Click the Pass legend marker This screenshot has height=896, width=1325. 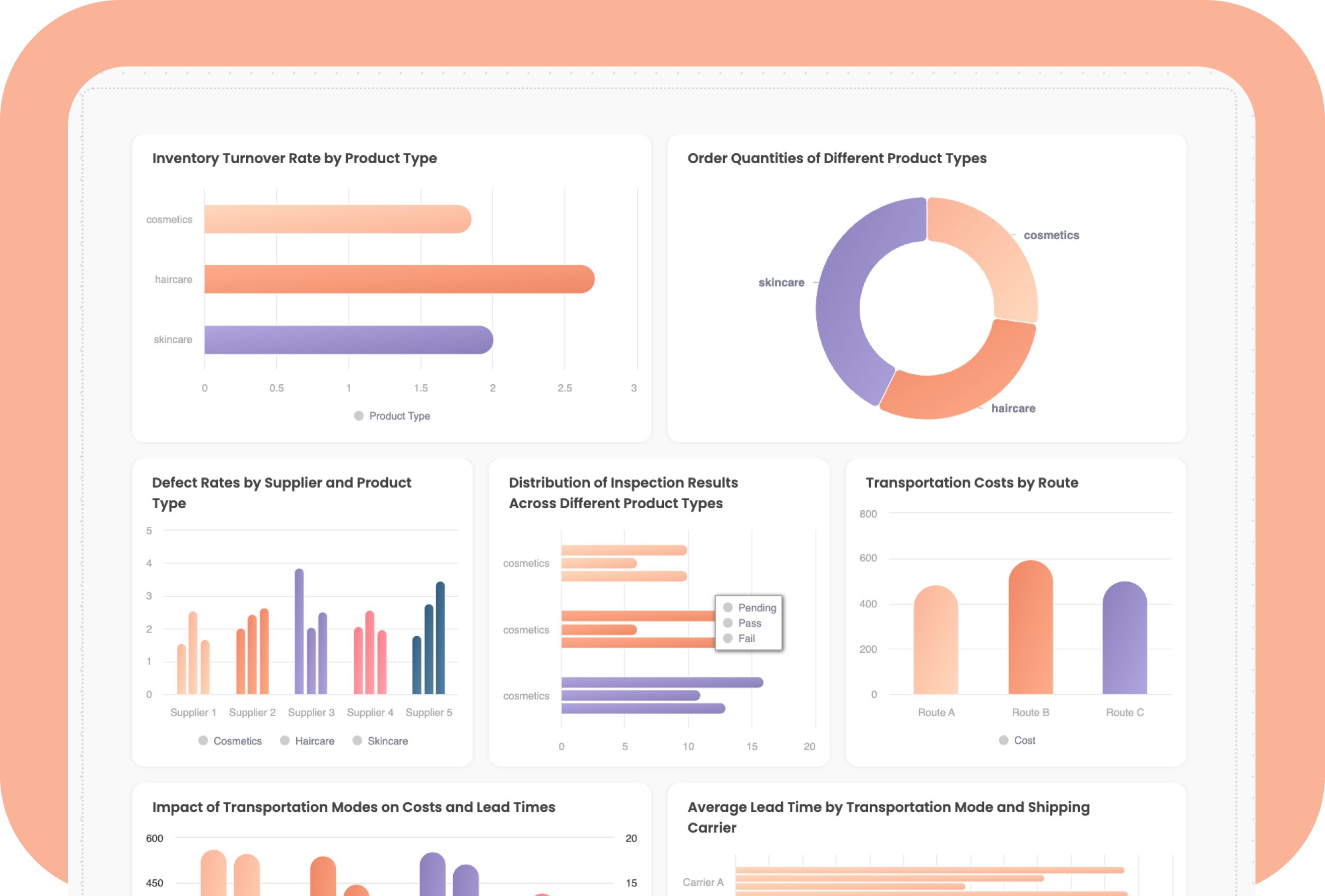point(728,623)
